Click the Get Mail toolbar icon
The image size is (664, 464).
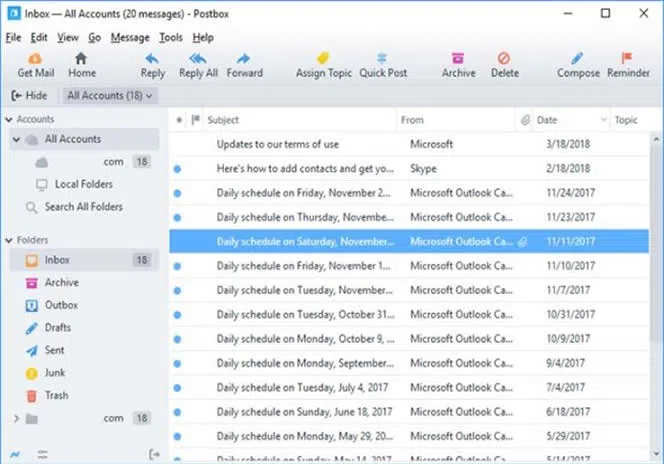[x=35, y=59]
